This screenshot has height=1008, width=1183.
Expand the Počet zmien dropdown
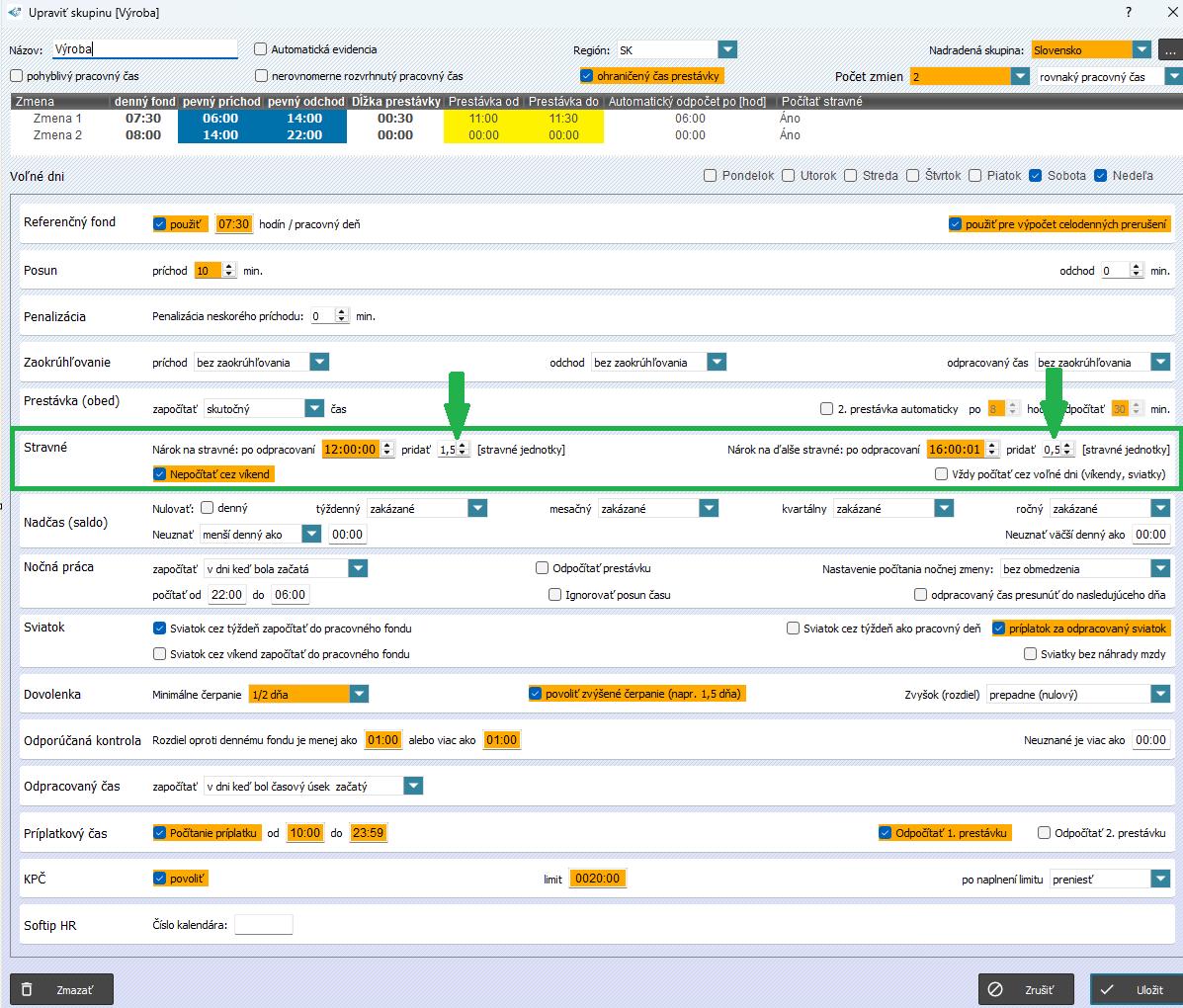1019,76
